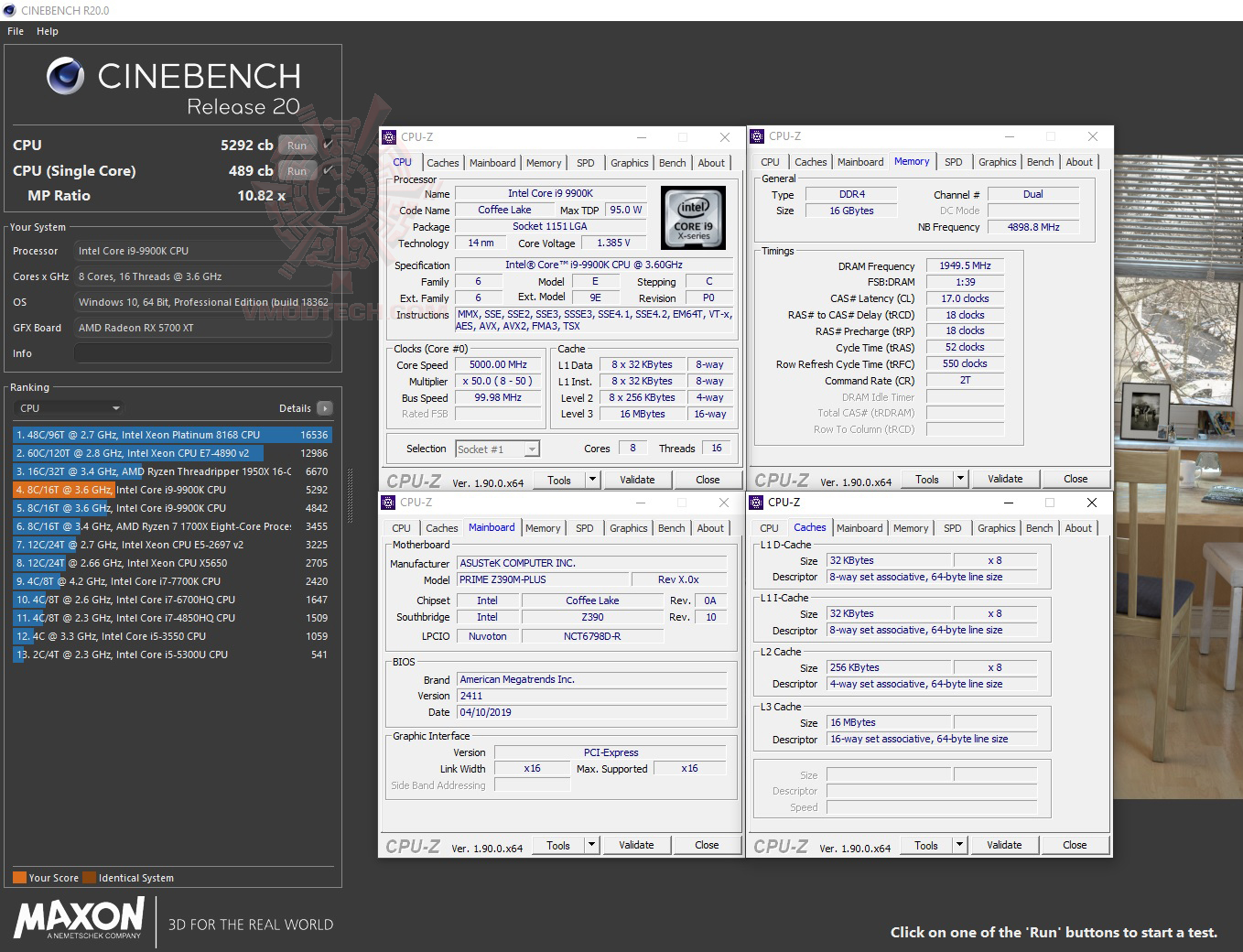Click the CPU-Z logo in the Mainboard window footer
This screenshot has height=952, width=1243.
click(x=412, y=845)
